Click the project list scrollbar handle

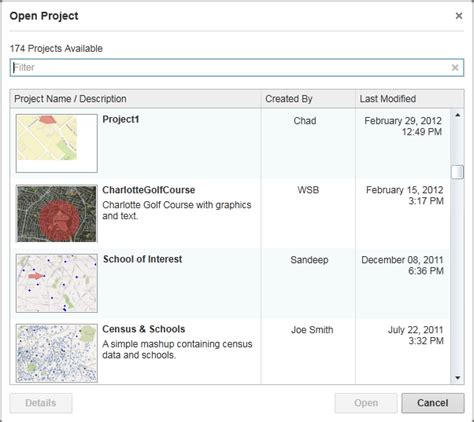click(457, 172)
